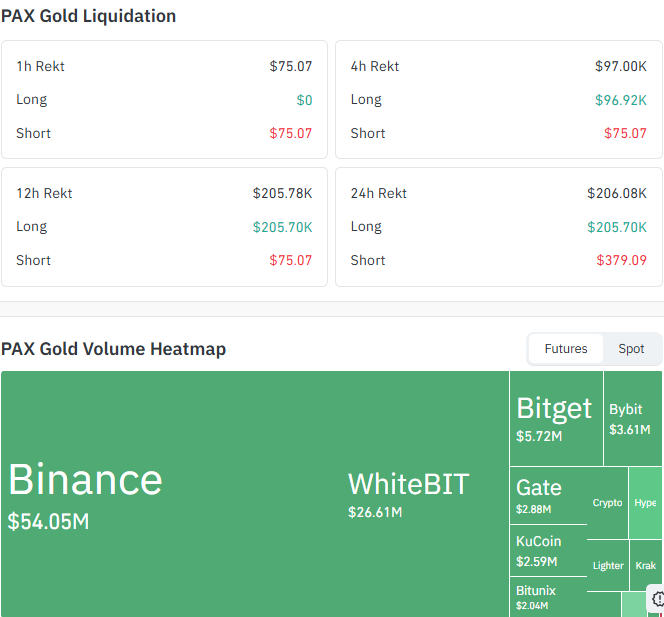664x617 pixels.
Task: Click the 24h Long value $205.70K
Action: (x=617, y=227)
